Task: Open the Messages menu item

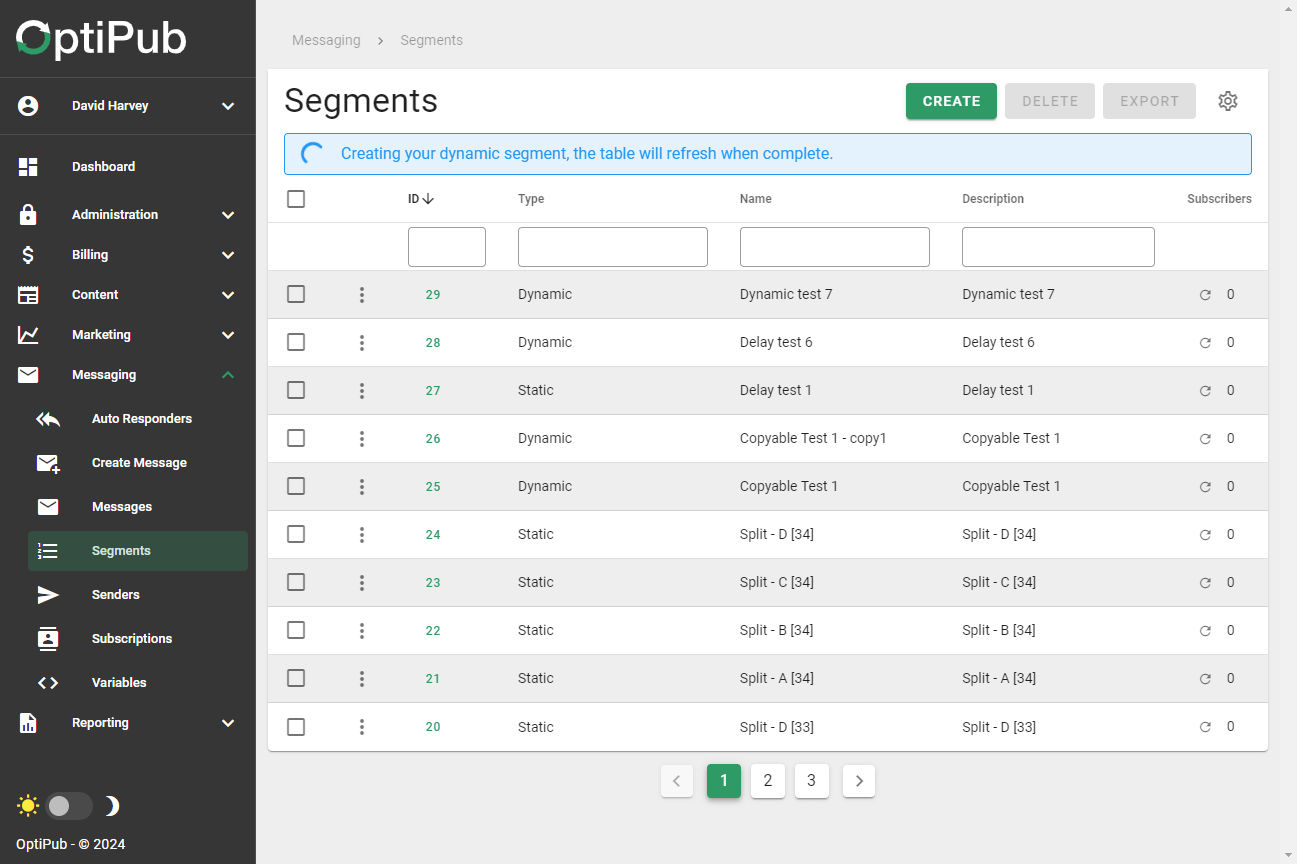Action: coord(138,507)
